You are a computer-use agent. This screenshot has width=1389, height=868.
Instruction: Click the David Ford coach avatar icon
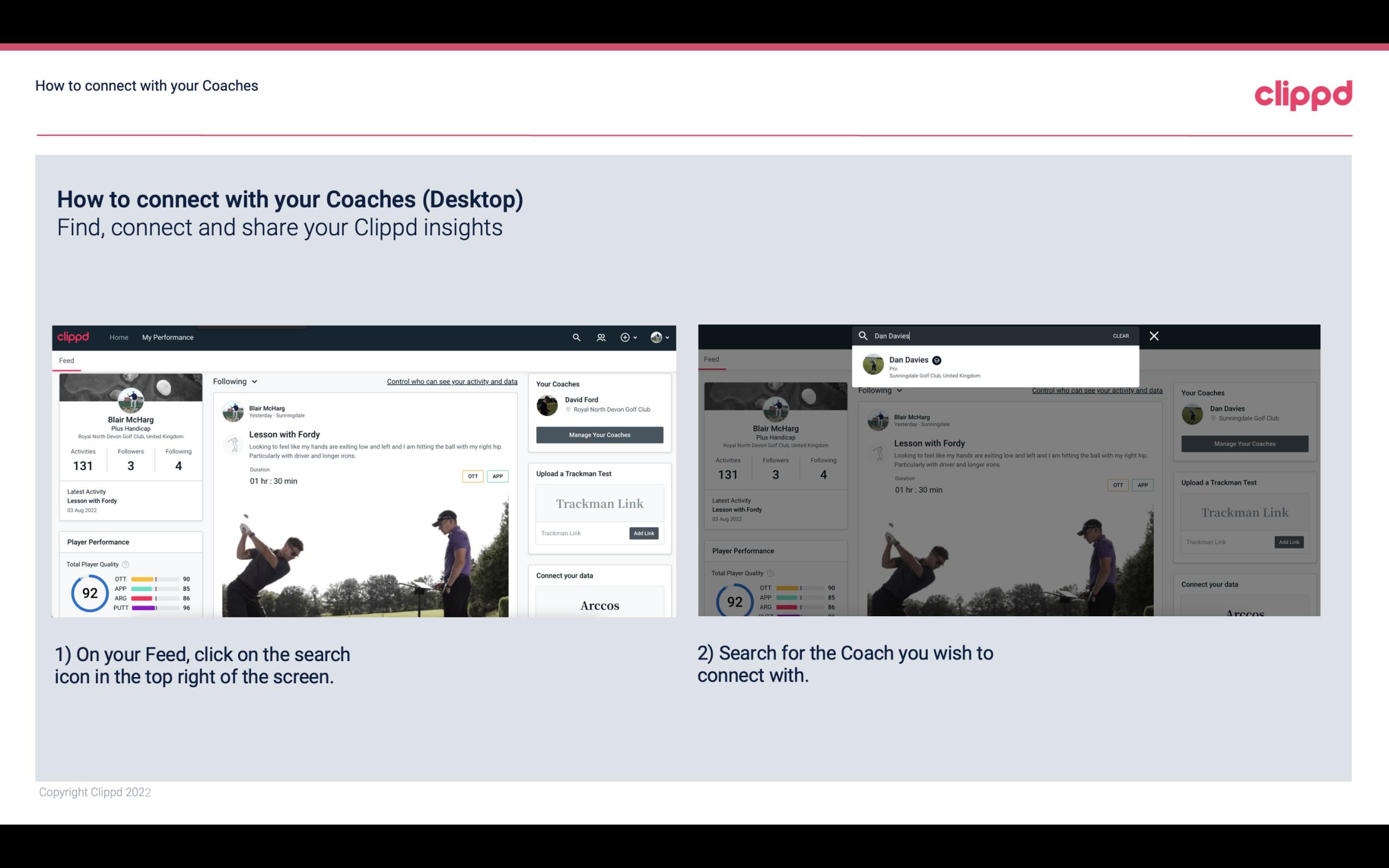[548, 404]
